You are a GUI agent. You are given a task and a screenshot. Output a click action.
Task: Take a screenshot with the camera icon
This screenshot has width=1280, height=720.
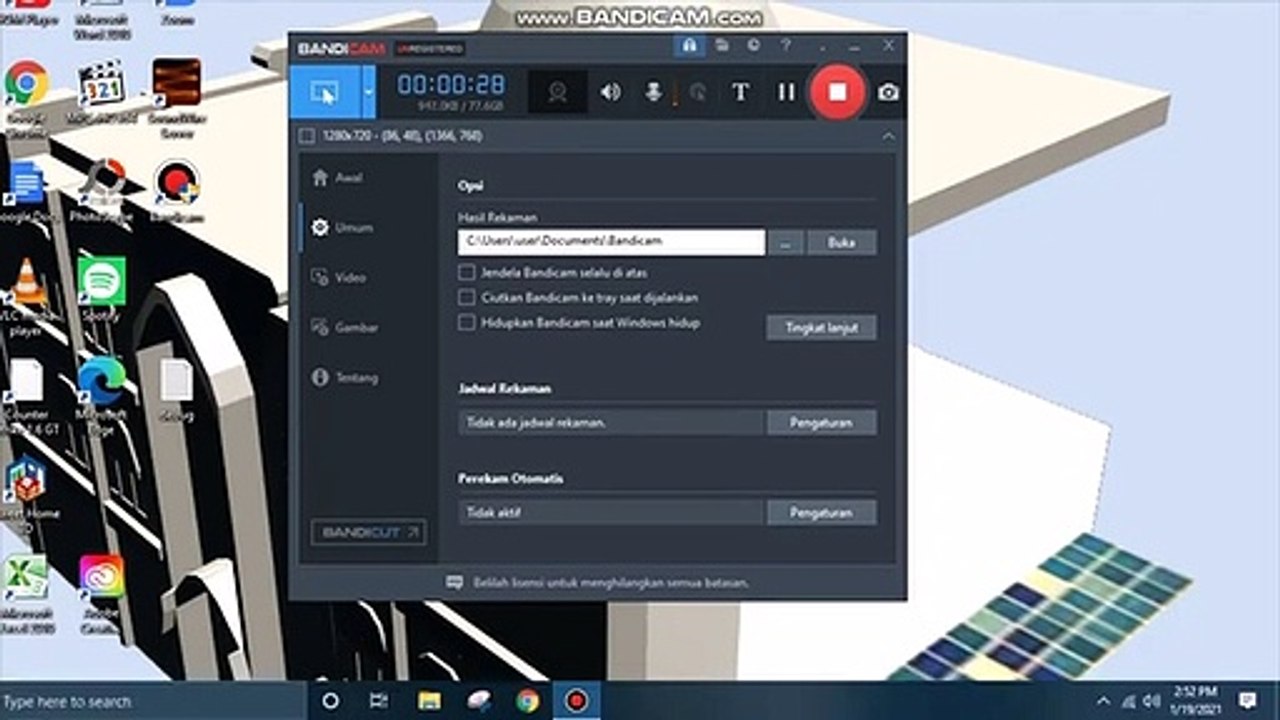point(888,92)
